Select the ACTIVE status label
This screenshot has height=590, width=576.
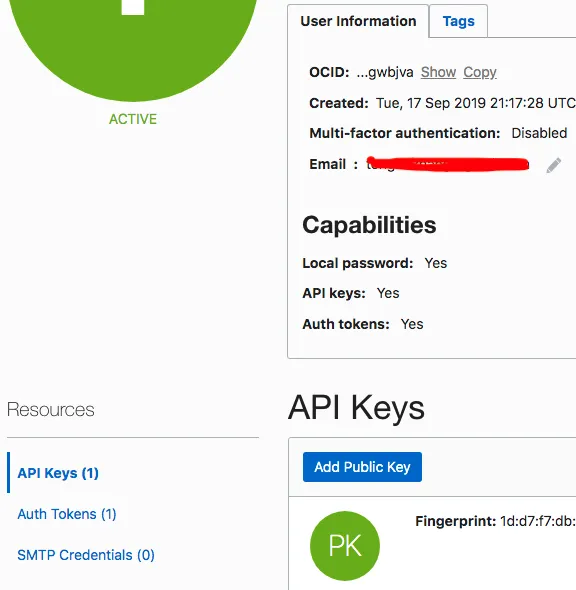(x=132, y=119)
